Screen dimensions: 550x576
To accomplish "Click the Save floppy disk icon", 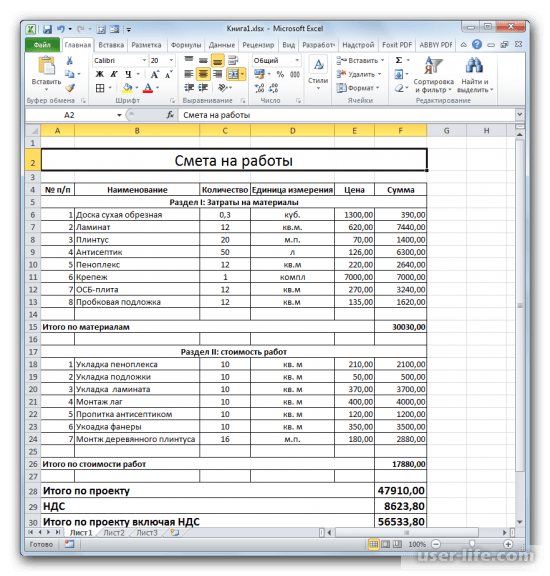I will point(47,29).
